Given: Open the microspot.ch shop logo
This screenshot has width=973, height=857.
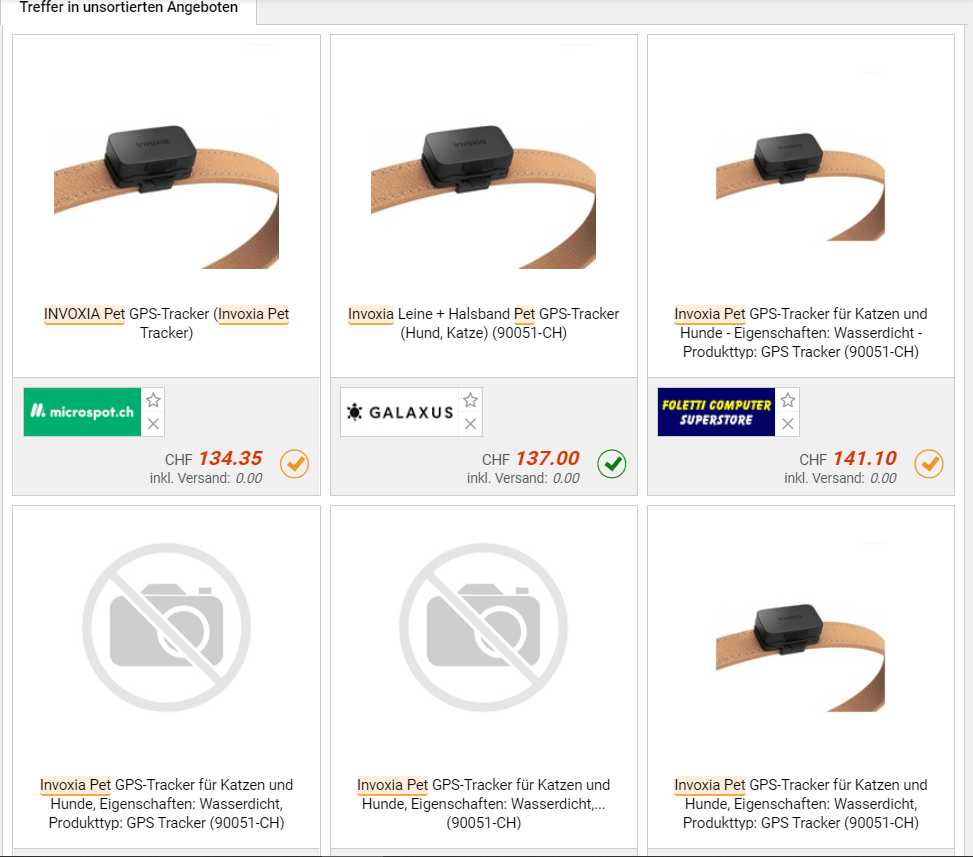Looking at the screenshot, I should pos(83,412).
